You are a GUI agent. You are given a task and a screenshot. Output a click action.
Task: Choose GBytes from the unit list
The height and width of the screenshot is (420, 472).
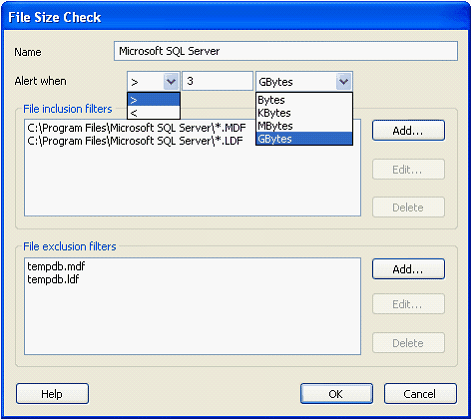(x=304, y=139)
